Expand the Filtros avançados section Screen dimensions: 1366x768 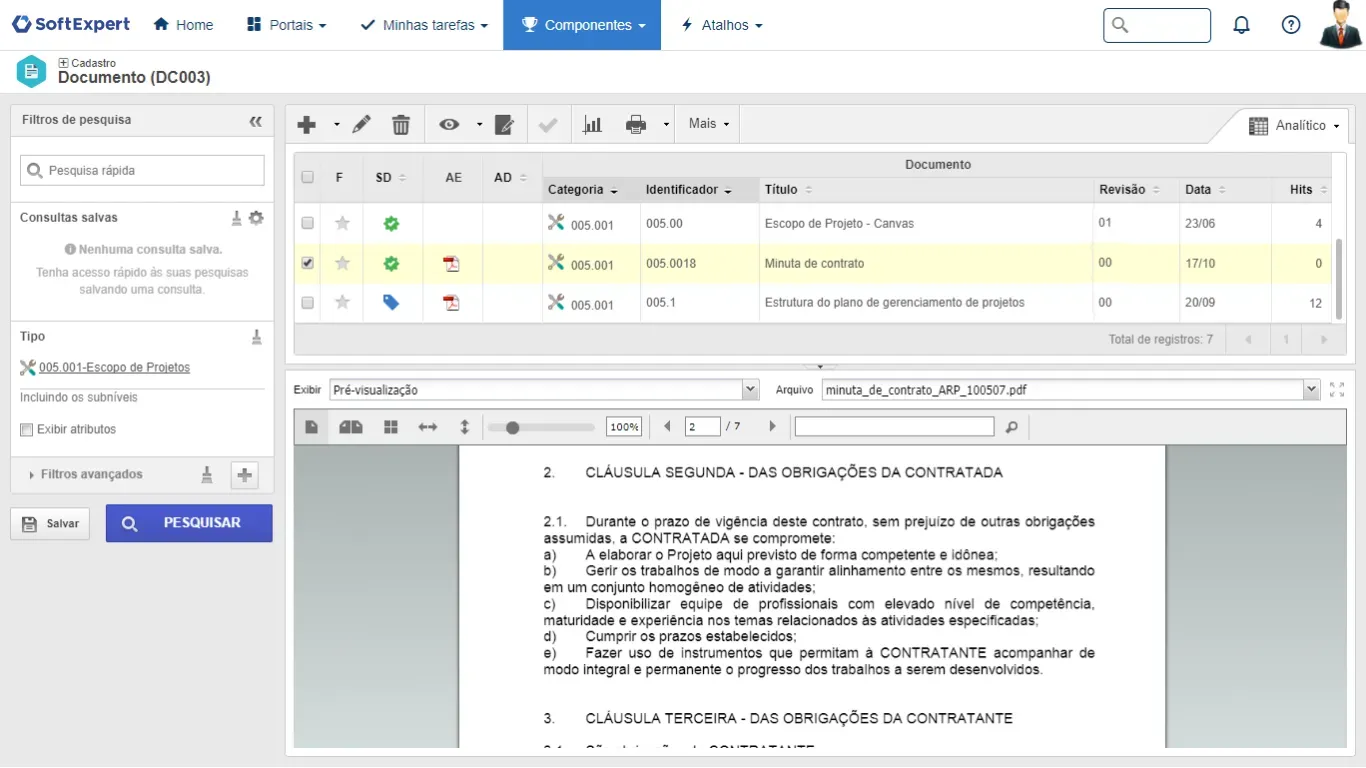pyautogui.click(x=90, y=475)
